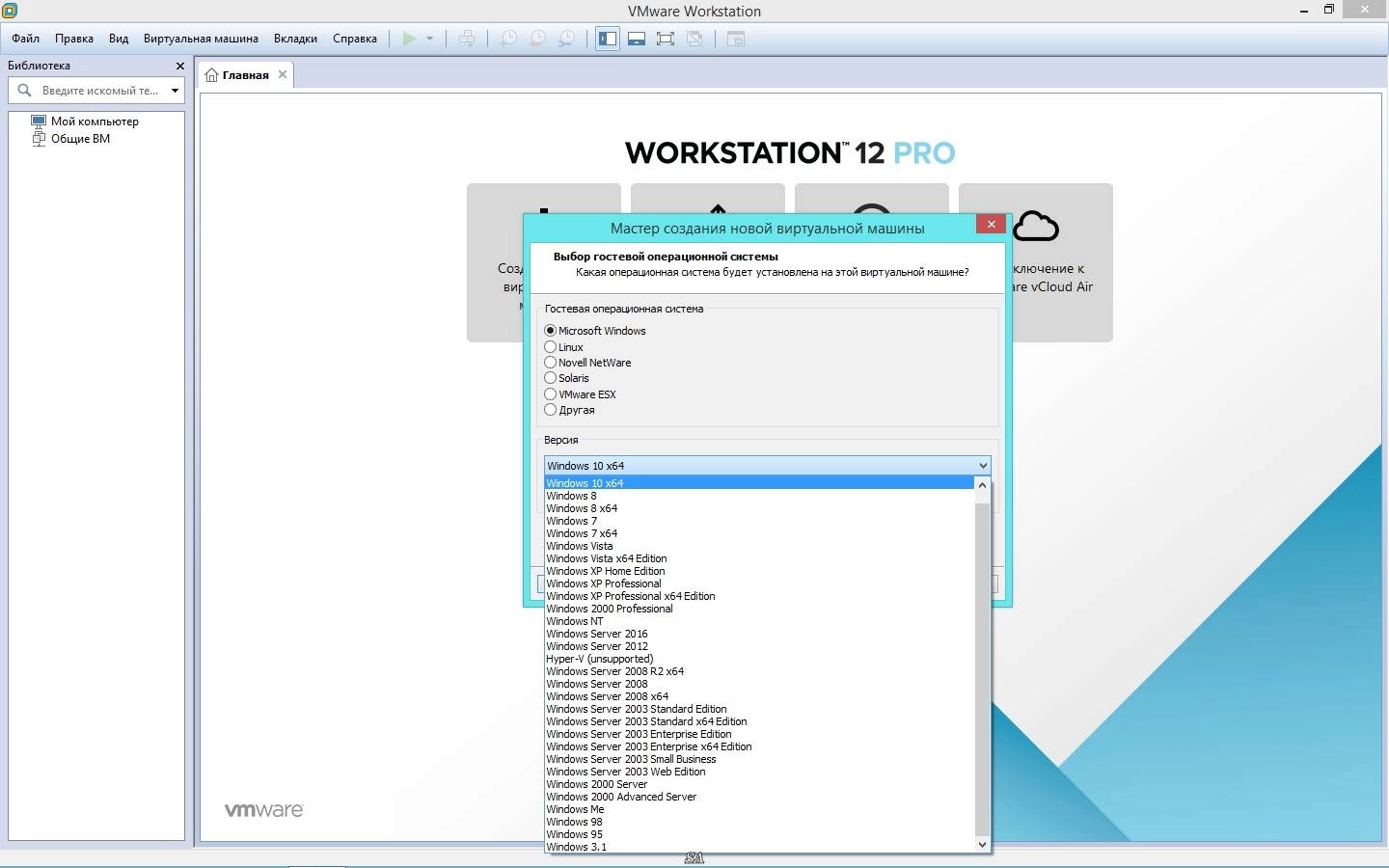Close the New VM wizard dialog
Image resolution: width=1389 pixels, height=868 pixels.
pyautogui.click(x=991, y=224)
